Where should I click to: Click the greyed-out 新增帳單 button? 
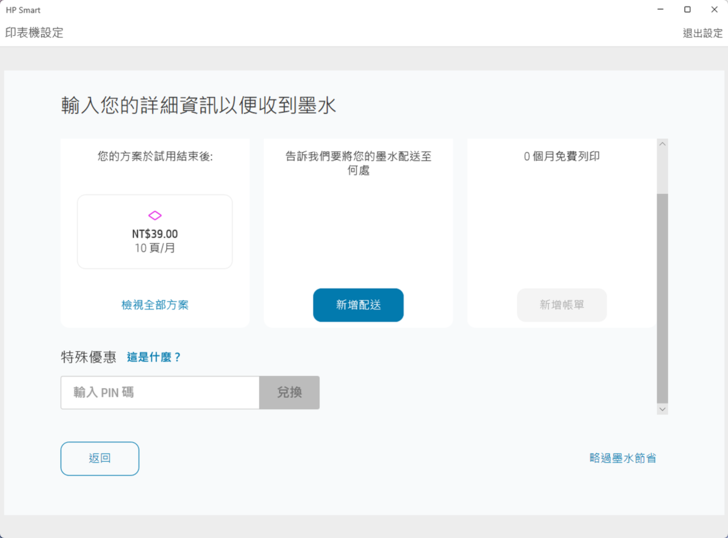(561, 305)
